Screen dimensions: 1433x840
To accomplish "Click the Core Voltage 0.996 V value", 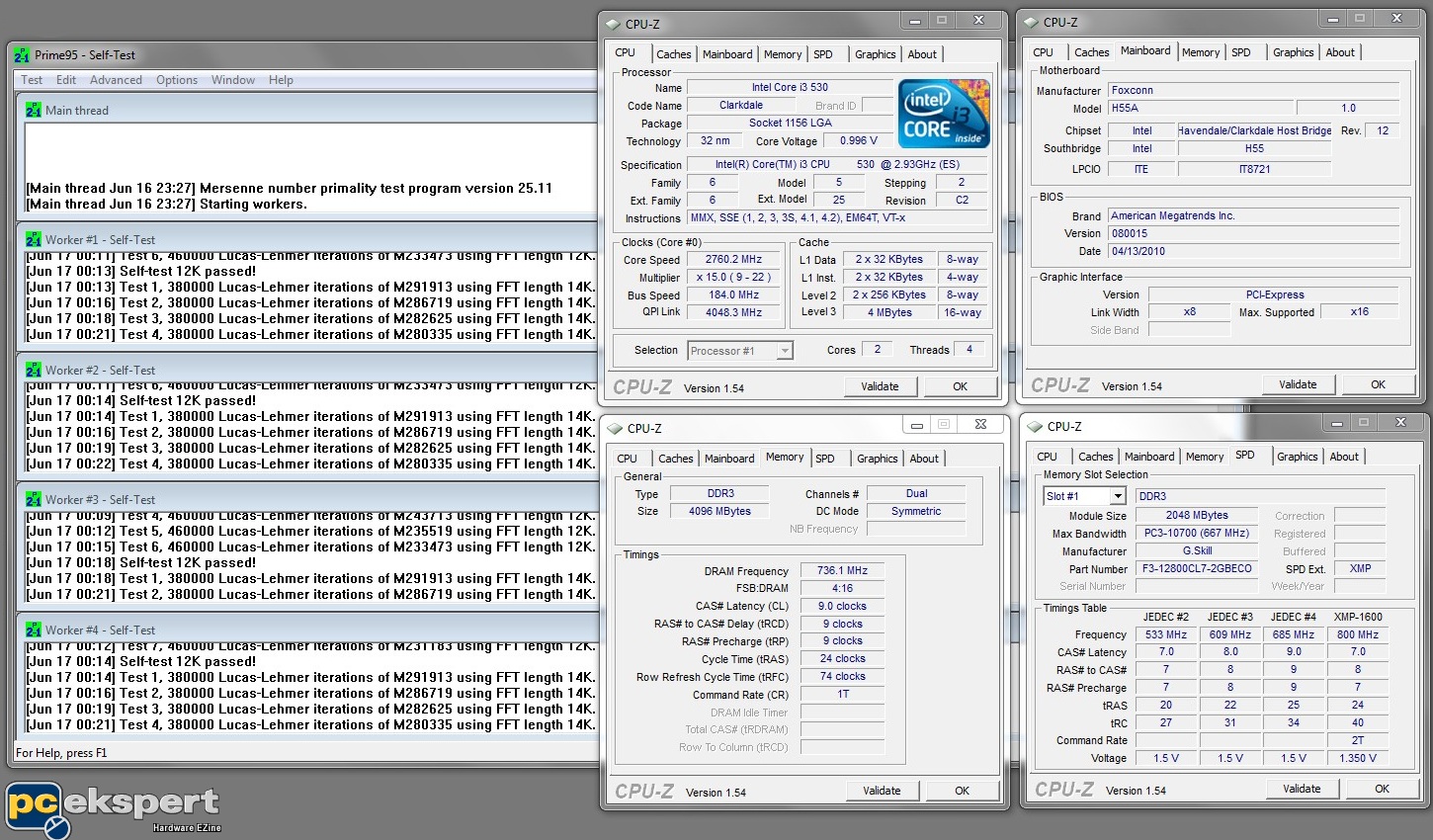I will tap(858, 141).
